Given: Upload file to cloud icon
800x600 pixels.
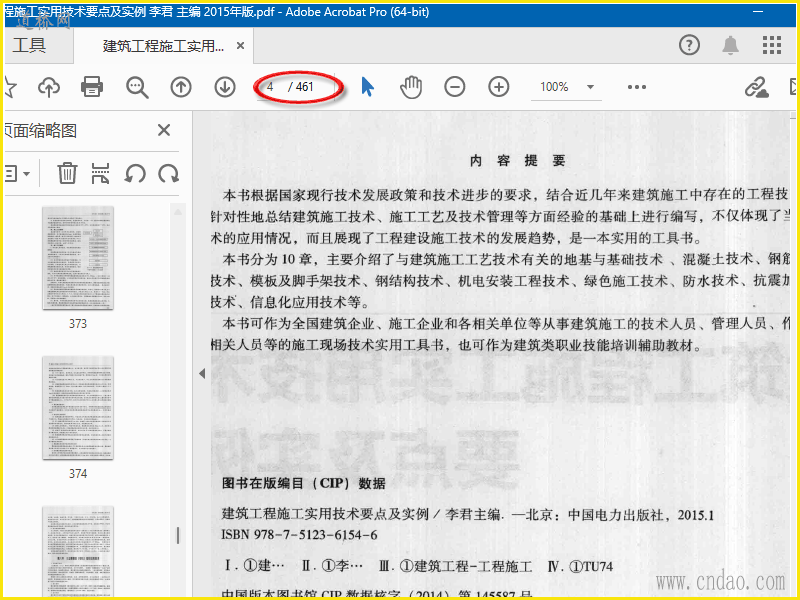Looking at the screenshot, I should (49, 87).
